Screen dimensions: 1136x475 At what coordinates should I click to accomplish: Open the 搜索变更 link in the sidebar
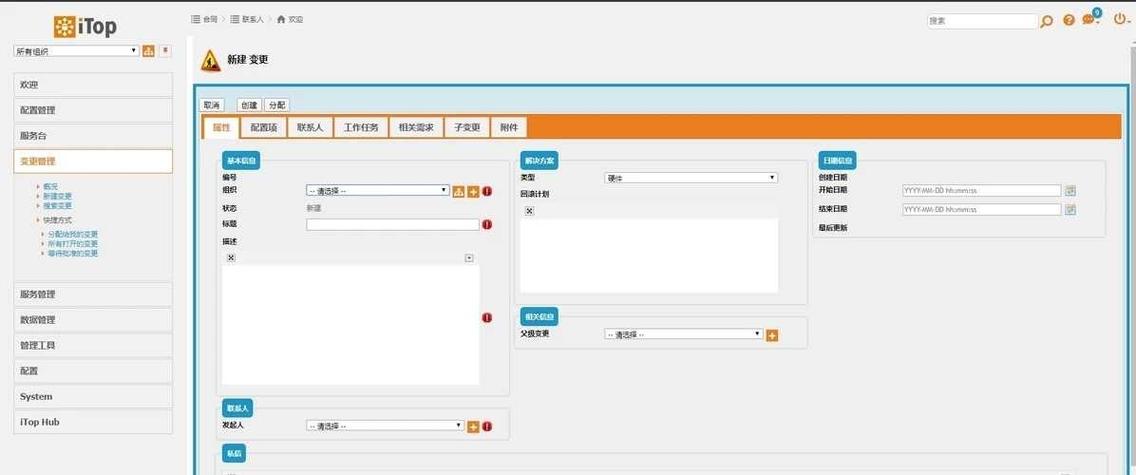pyautogui.click(x=58, y=205)
